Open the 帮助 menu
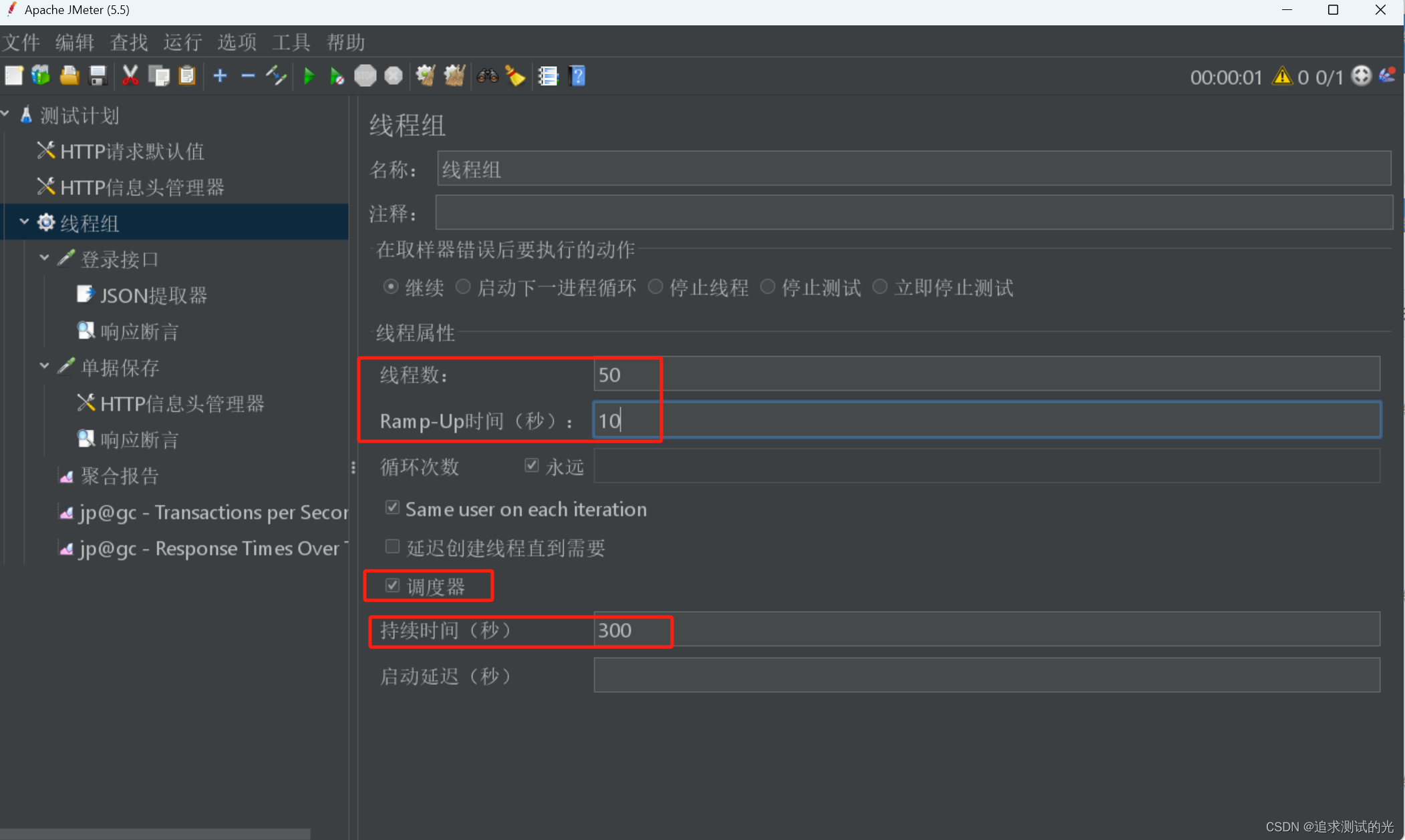1405x840 pixels. click(345, 43)
